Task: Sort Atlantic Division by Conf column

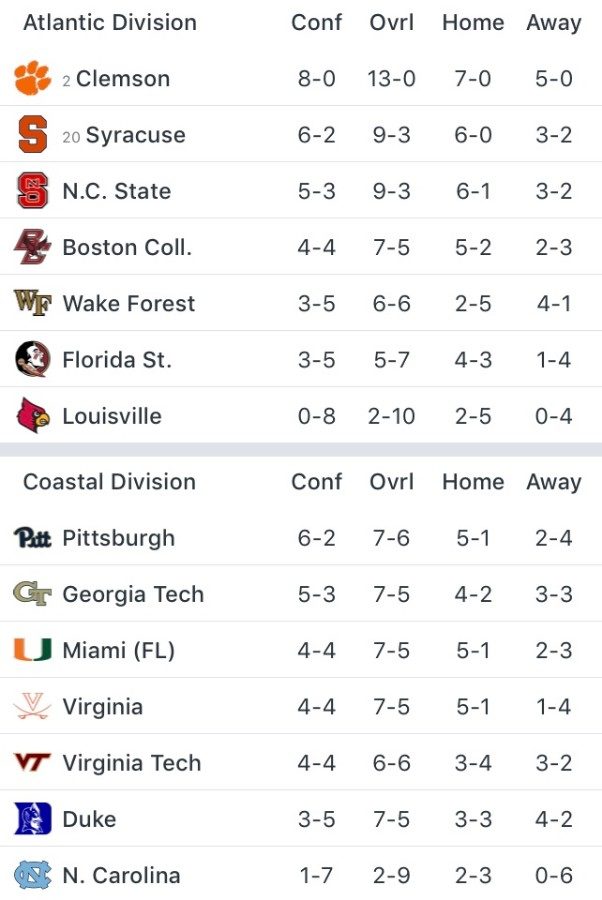Action: [316, 22]
